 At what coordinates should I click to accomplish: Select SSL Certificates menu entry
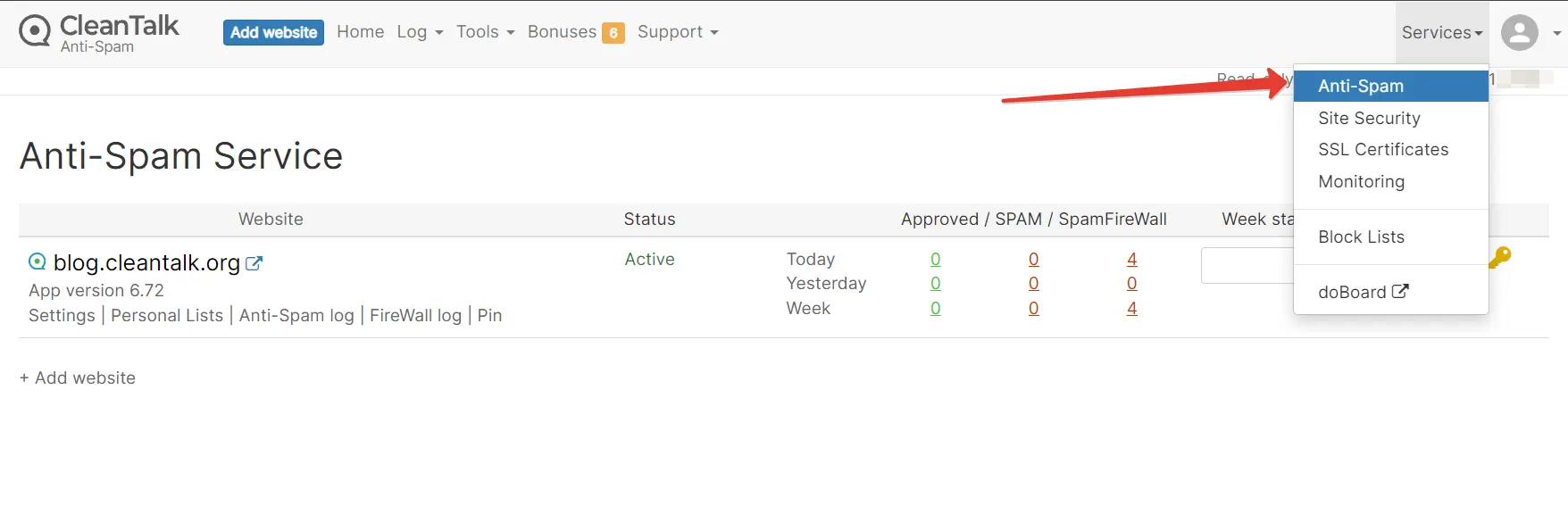[1383, 149]
